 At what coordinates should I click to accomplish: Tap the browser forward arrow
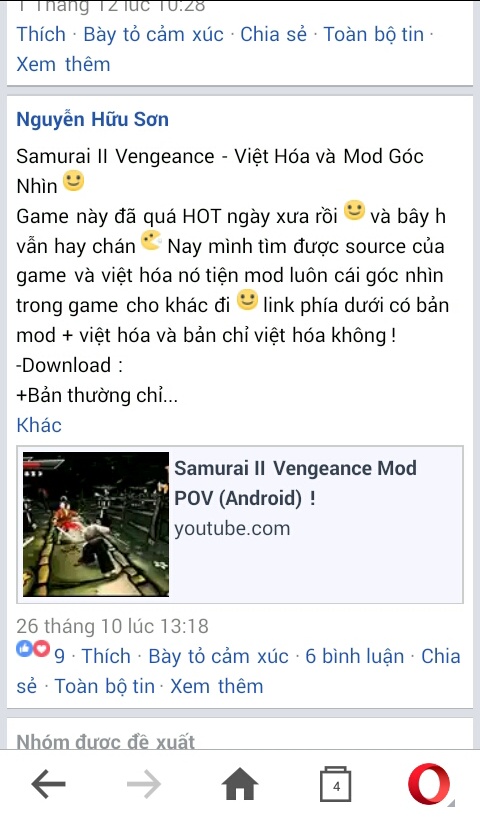coord(144,783)
